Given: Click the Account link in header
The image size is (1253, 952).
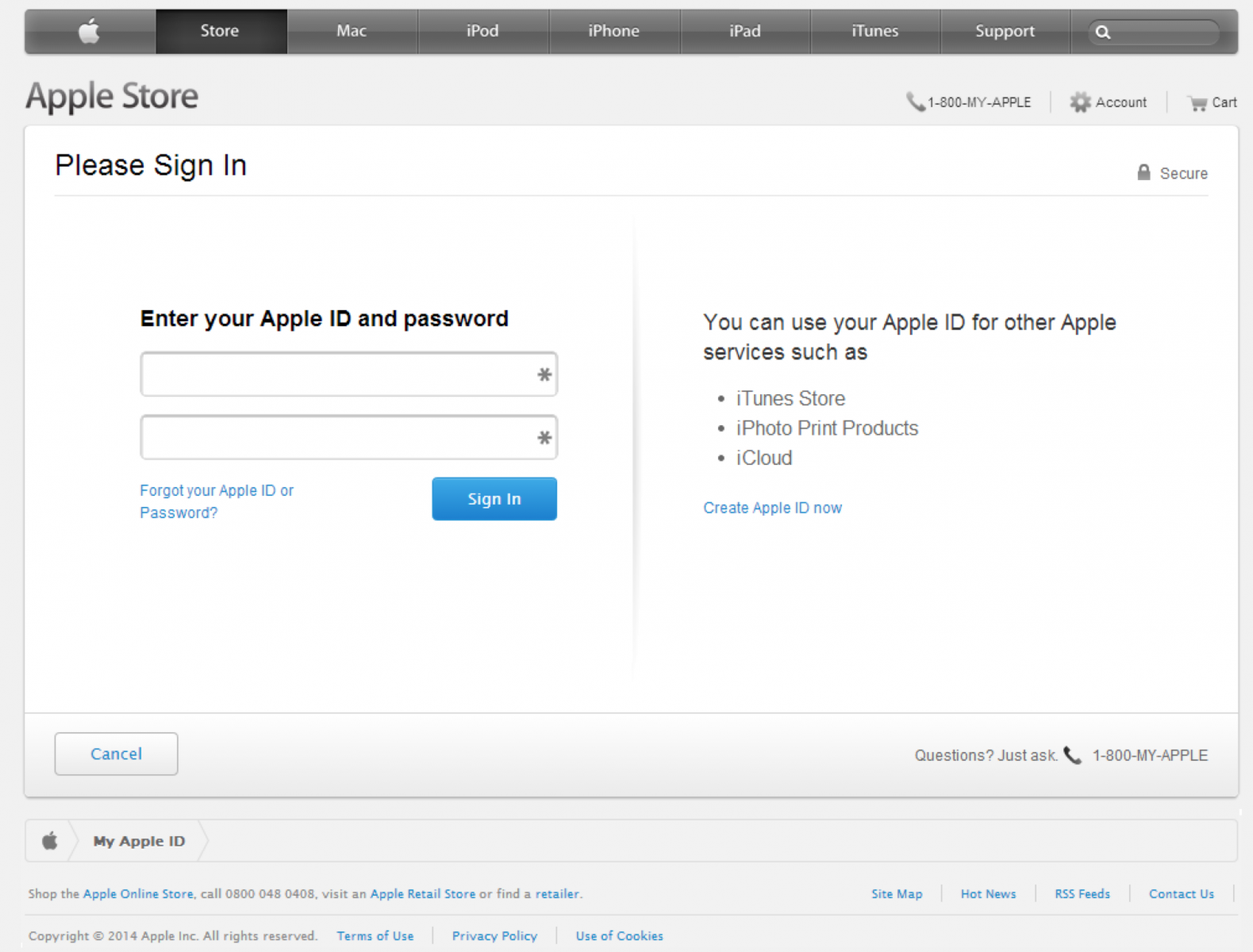Looking at the screenshot, I should [1120, 102].
